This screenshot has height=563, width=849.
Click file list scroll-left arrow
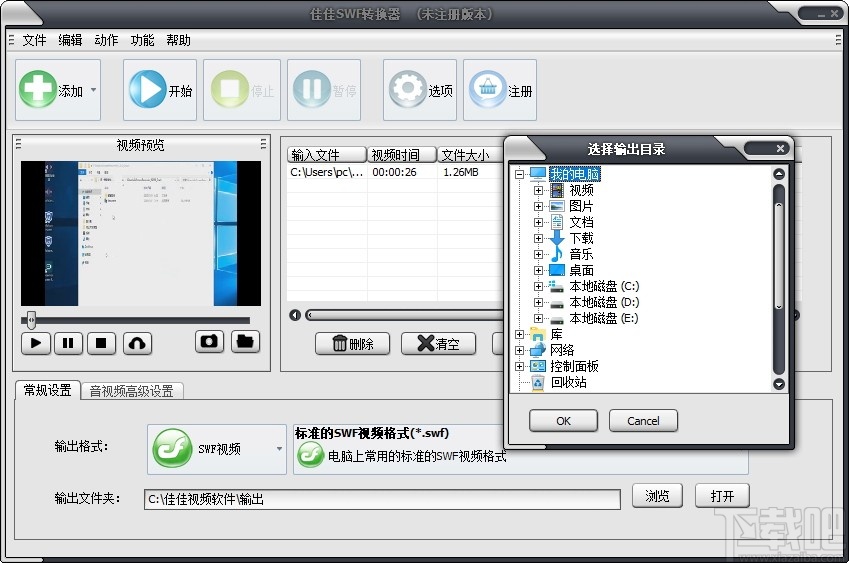[x=295, y=315]
